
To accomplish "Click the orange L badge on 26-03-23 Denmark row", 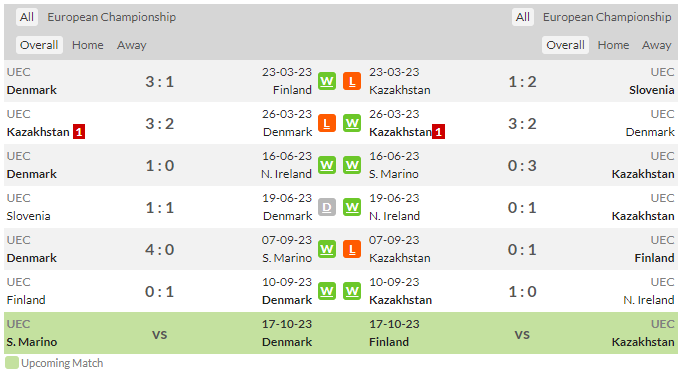I will click(x=327, y=123).
